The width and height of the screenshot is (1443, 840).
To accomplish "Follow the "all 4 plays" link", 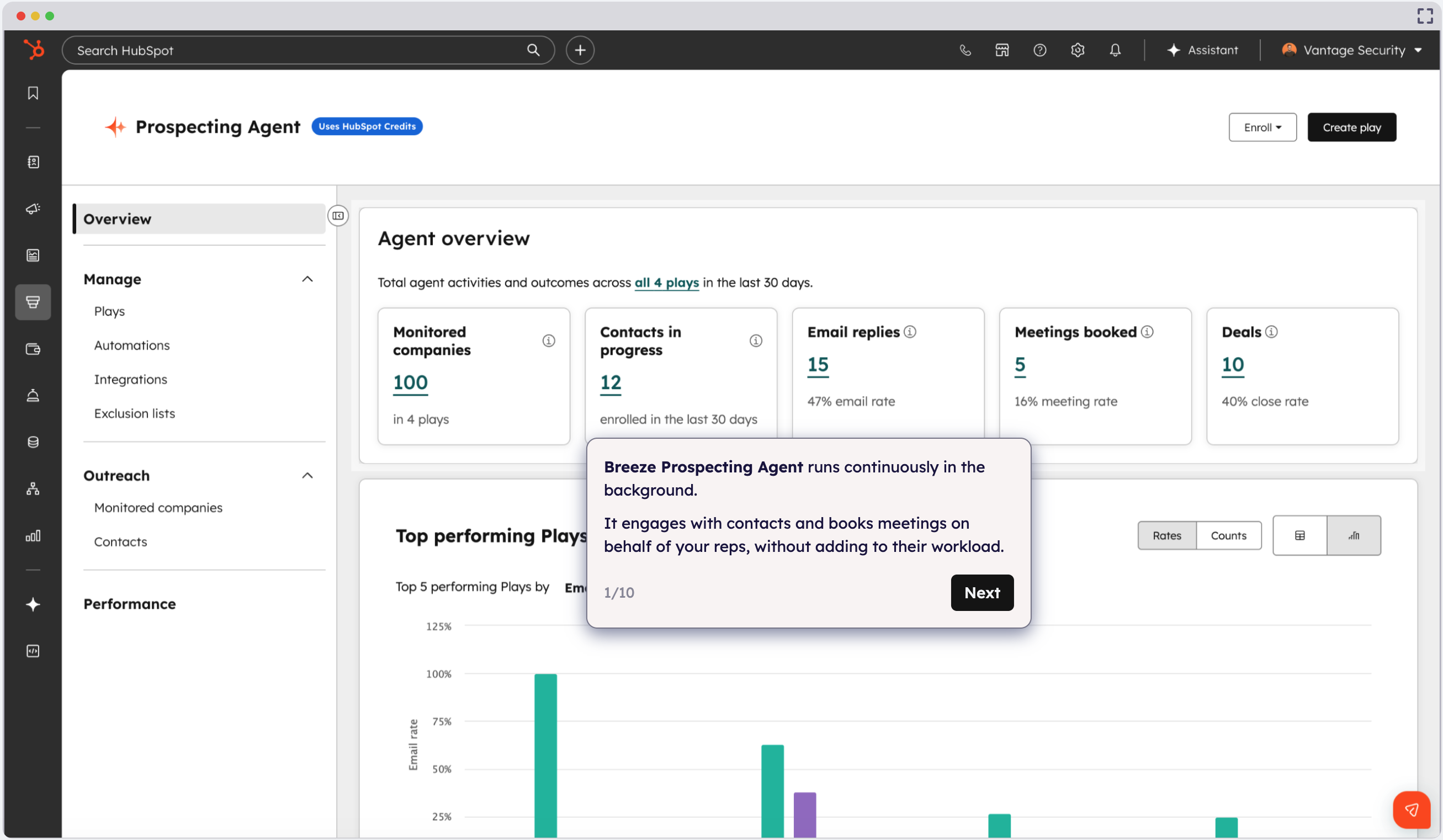I will [666, 283].
